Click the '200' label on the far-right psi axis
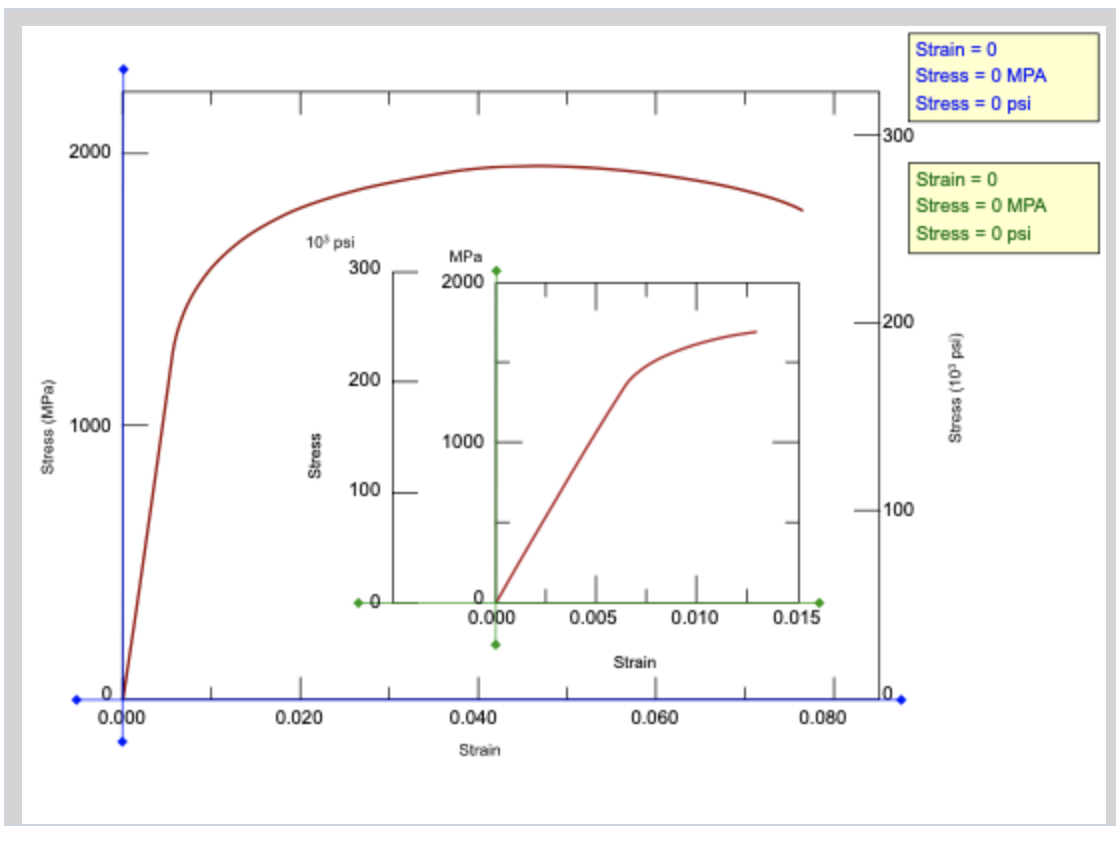 click(898, 322)
